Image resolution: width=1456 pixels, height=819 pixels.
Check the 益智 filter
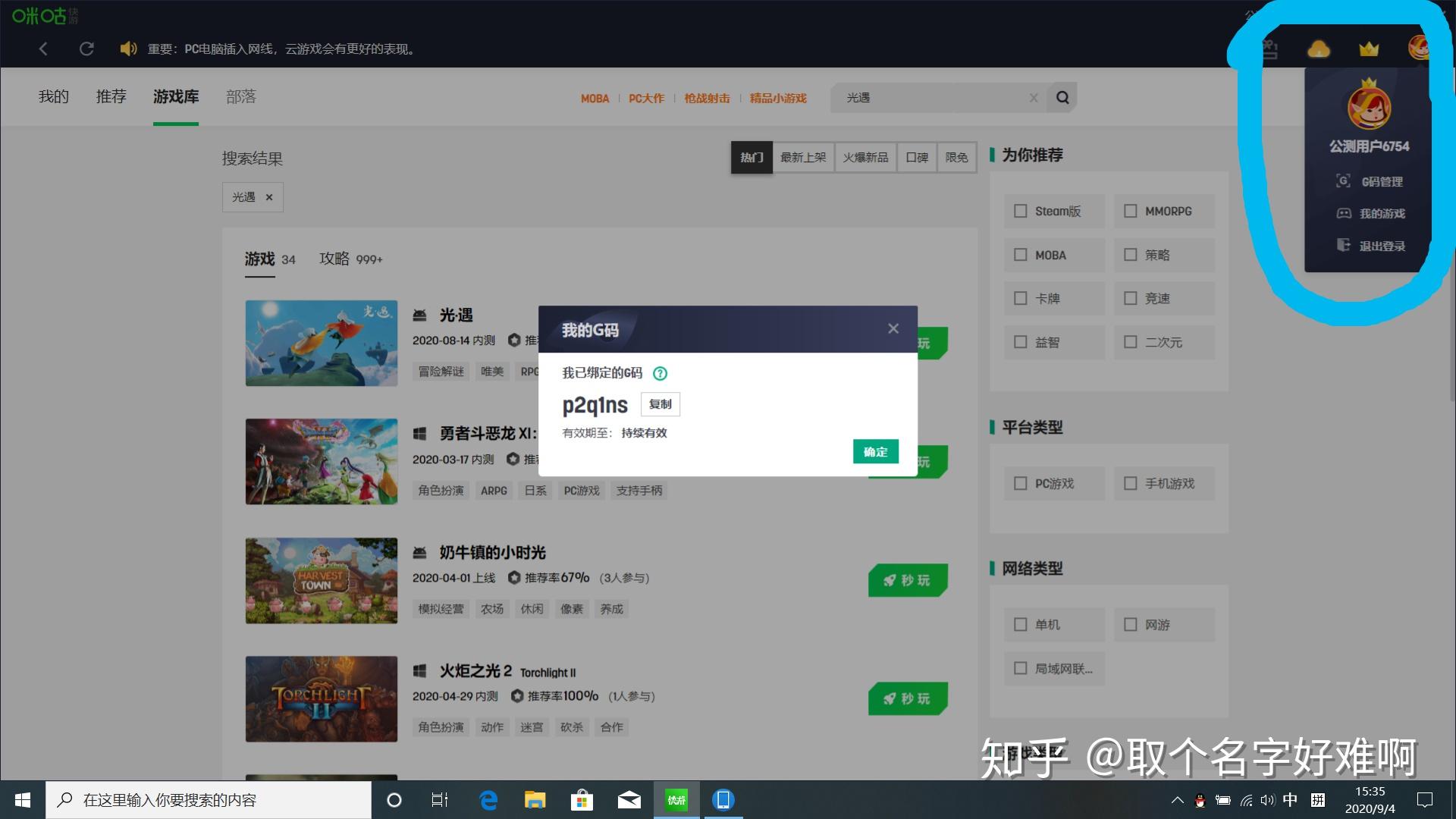[1020, 342]
